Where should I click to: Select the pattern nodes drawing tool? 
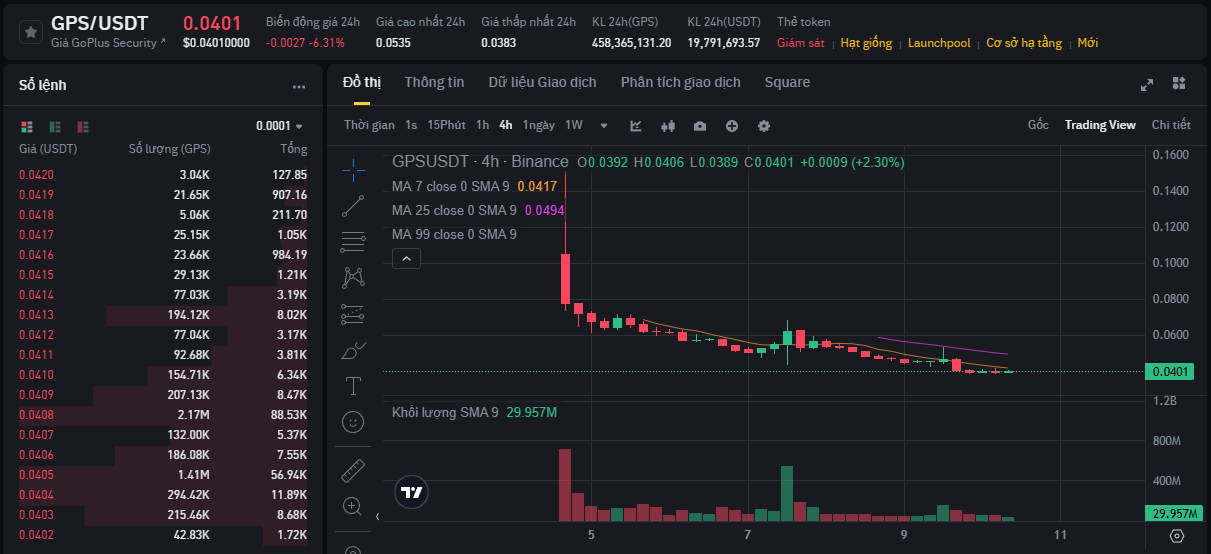coord(353,277)
